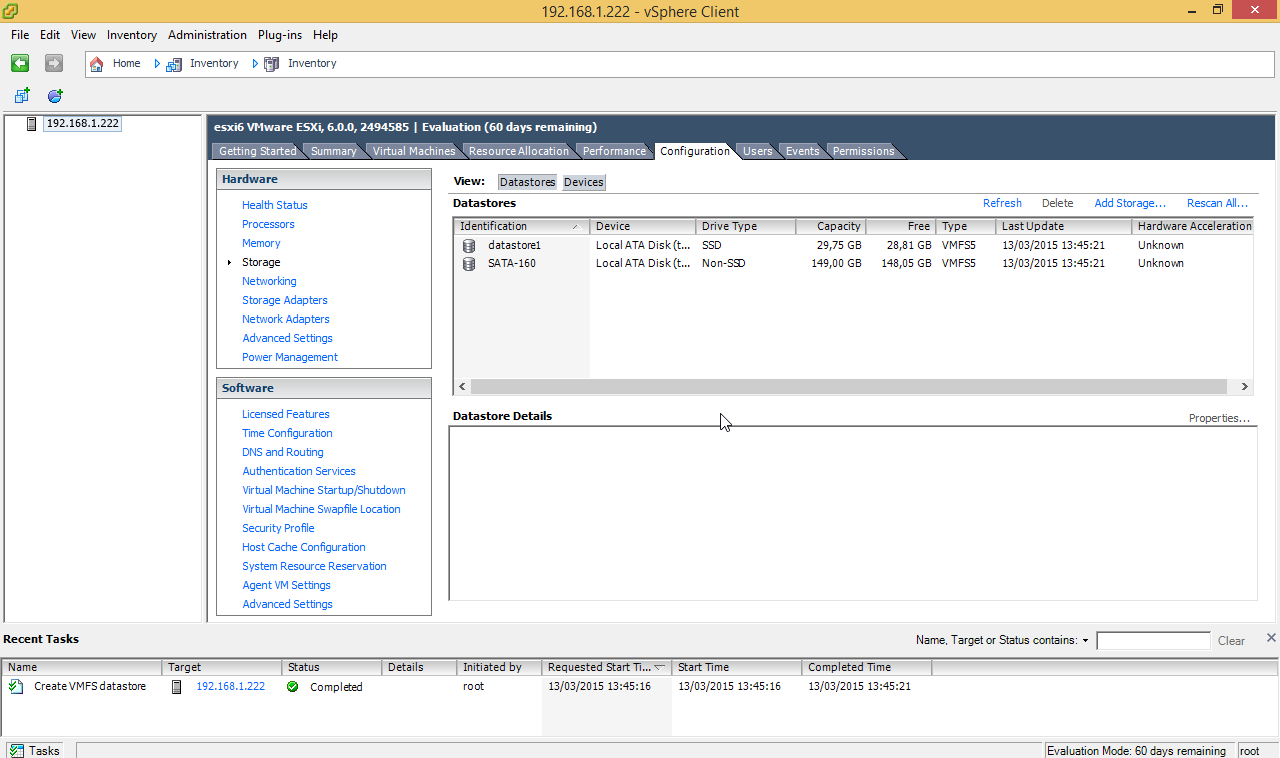Screen dimensions: 1280x758
Task: Click the datastore list scroll left arrow
Action: (462, 387)
